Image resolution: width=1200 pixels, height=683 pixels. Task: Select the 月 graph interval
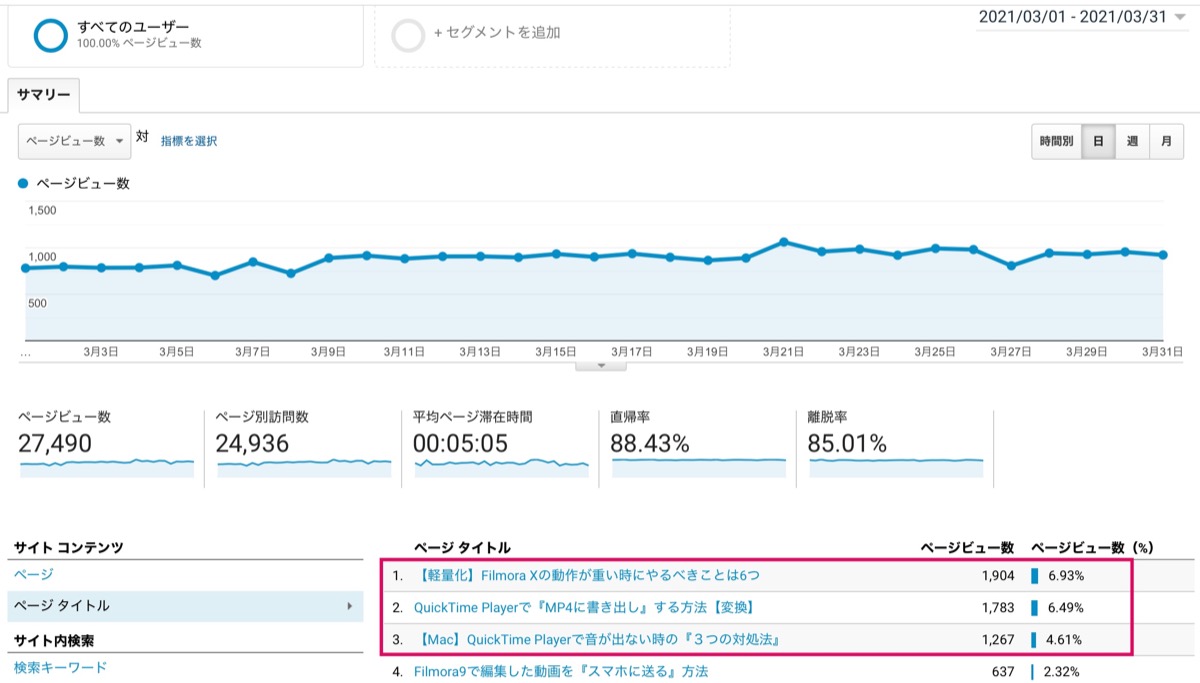[x=1166, y=141]
